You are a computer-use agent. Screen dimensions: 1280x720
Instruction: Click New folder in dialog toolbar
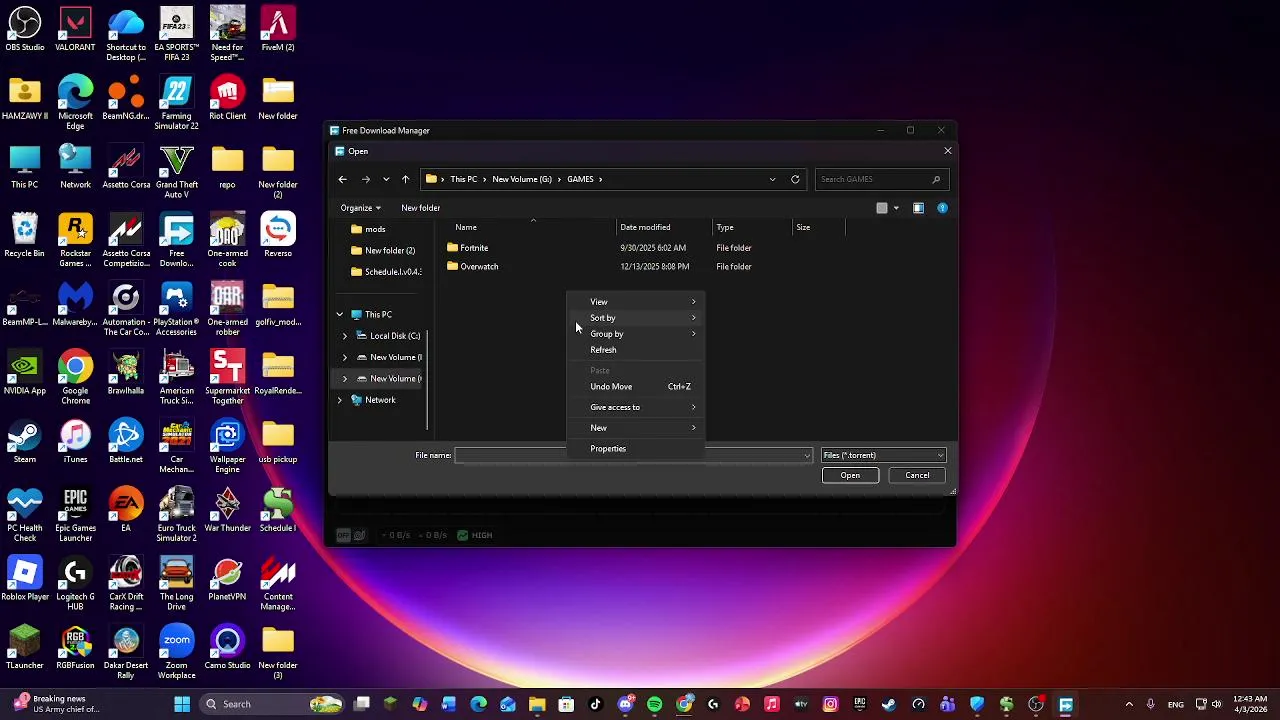(420, 208)
